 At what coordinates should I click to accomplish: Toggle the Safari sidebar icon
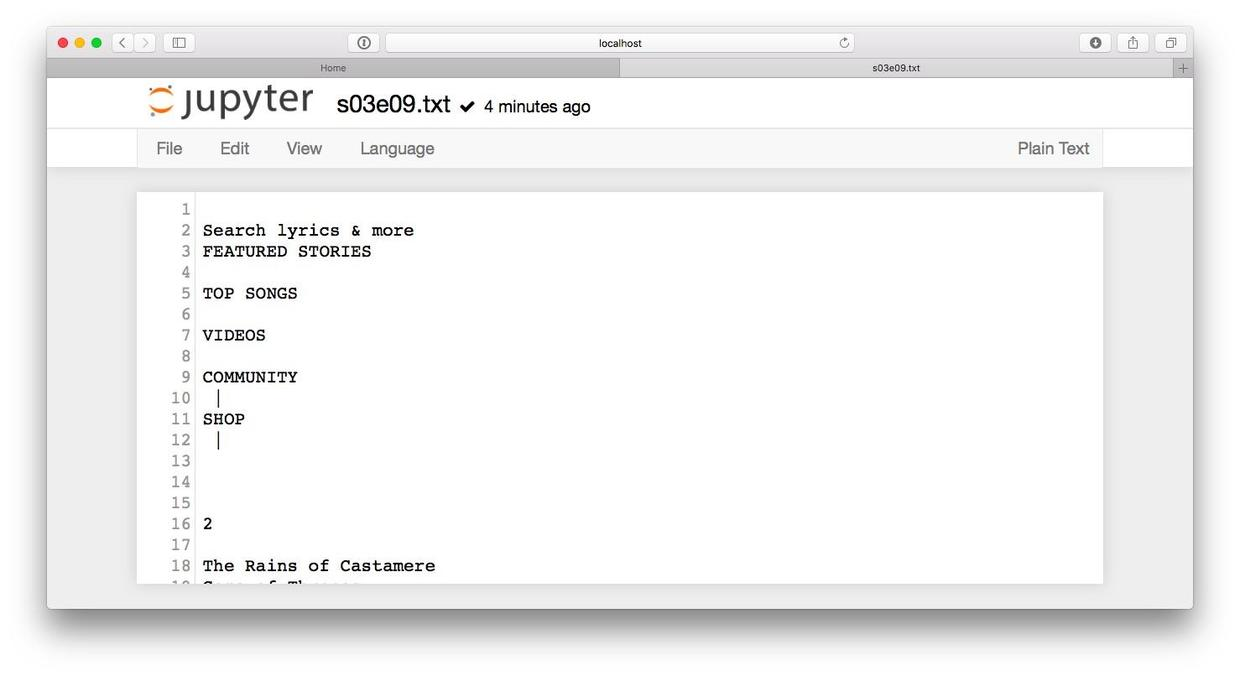179,42
